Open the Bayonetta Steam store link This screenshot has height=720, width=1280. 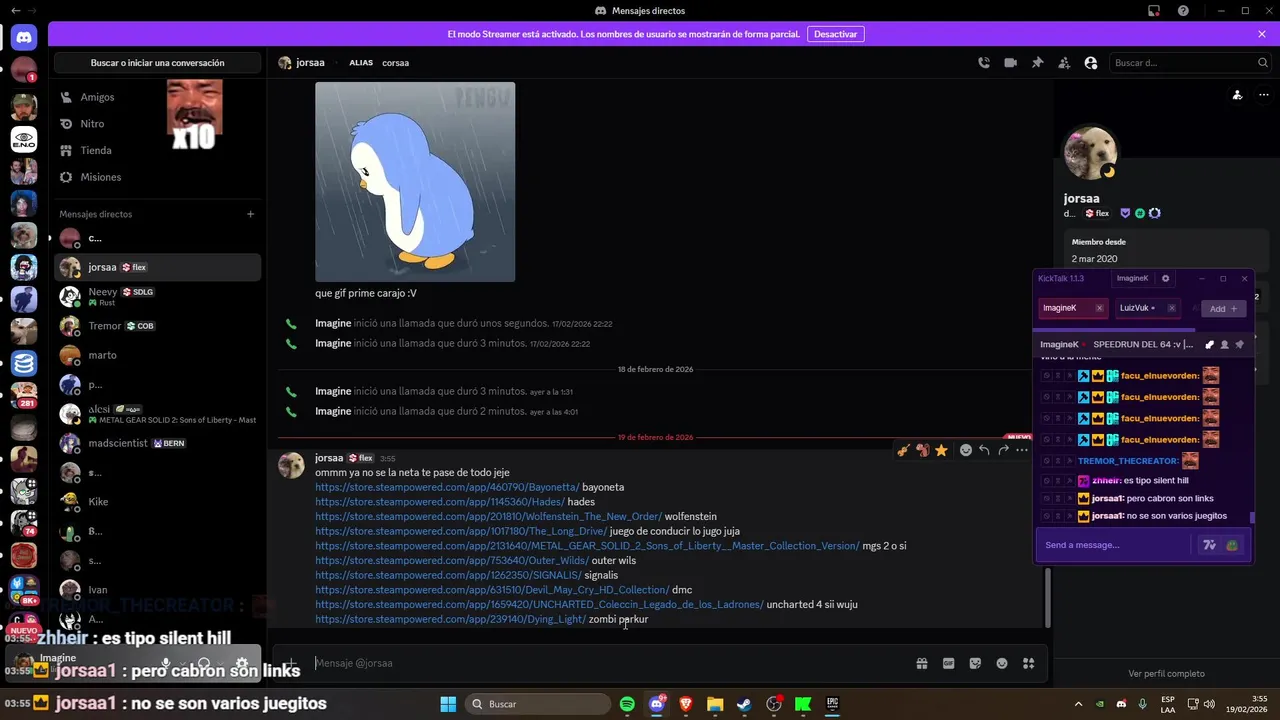pos(447,487)
